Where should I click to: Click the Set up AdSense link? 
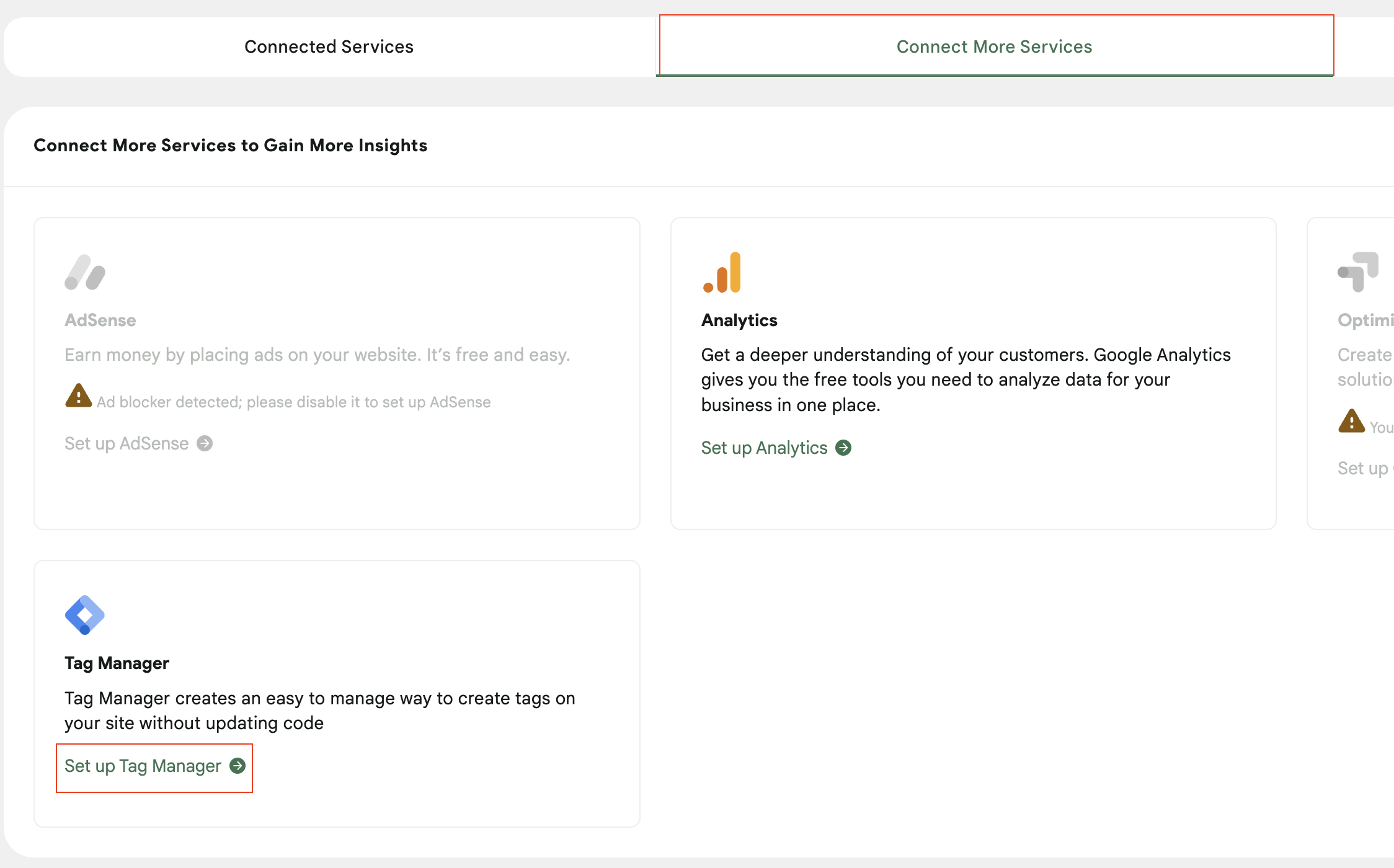(127, 443)
